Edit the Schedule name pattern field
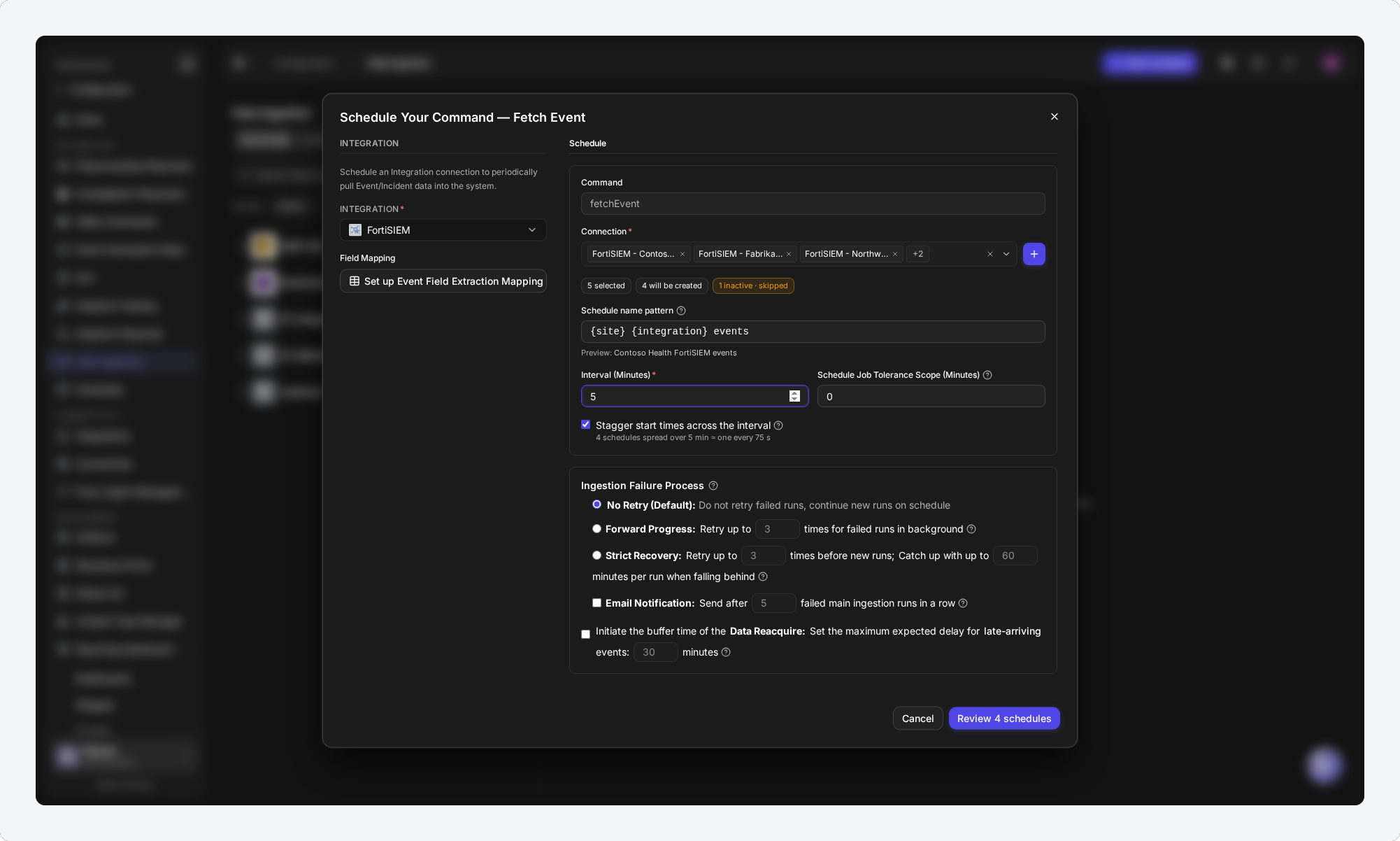Screen dimensions: 1400x841 pyautogui.click(x=813, y=332)
